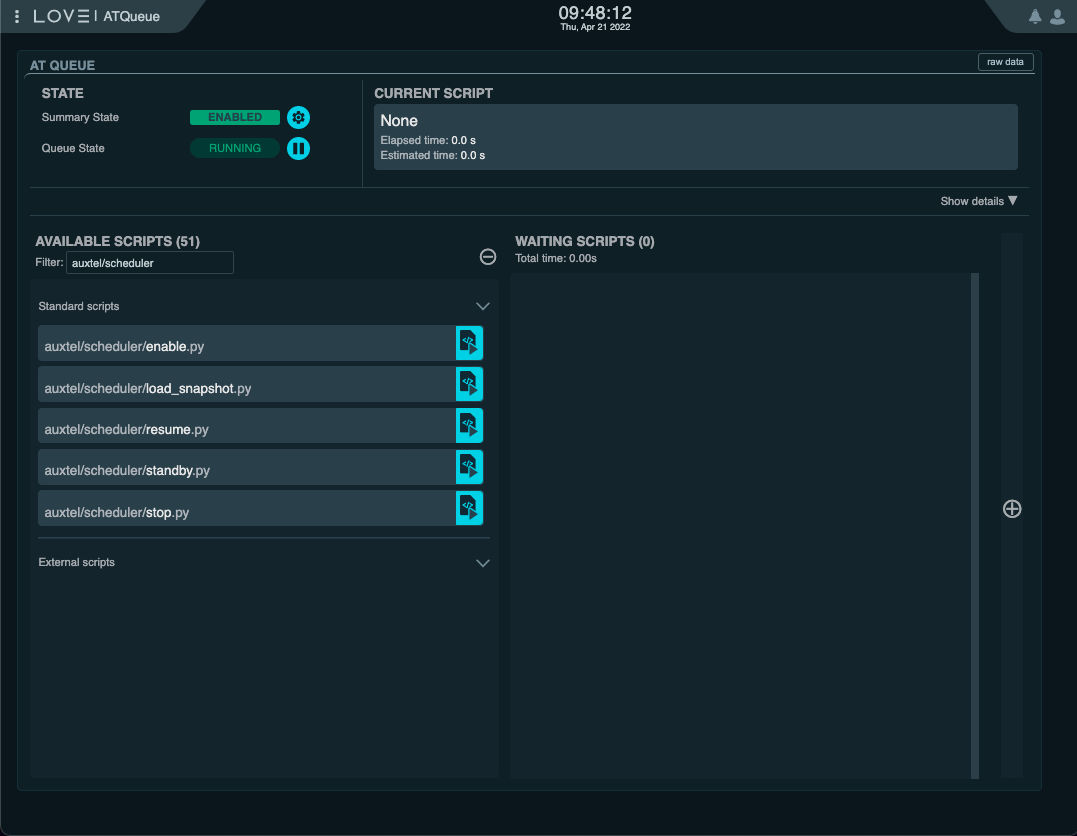
Task: Launch the auxtel/scheduler/stop.py script
Action: coord(469,507)
